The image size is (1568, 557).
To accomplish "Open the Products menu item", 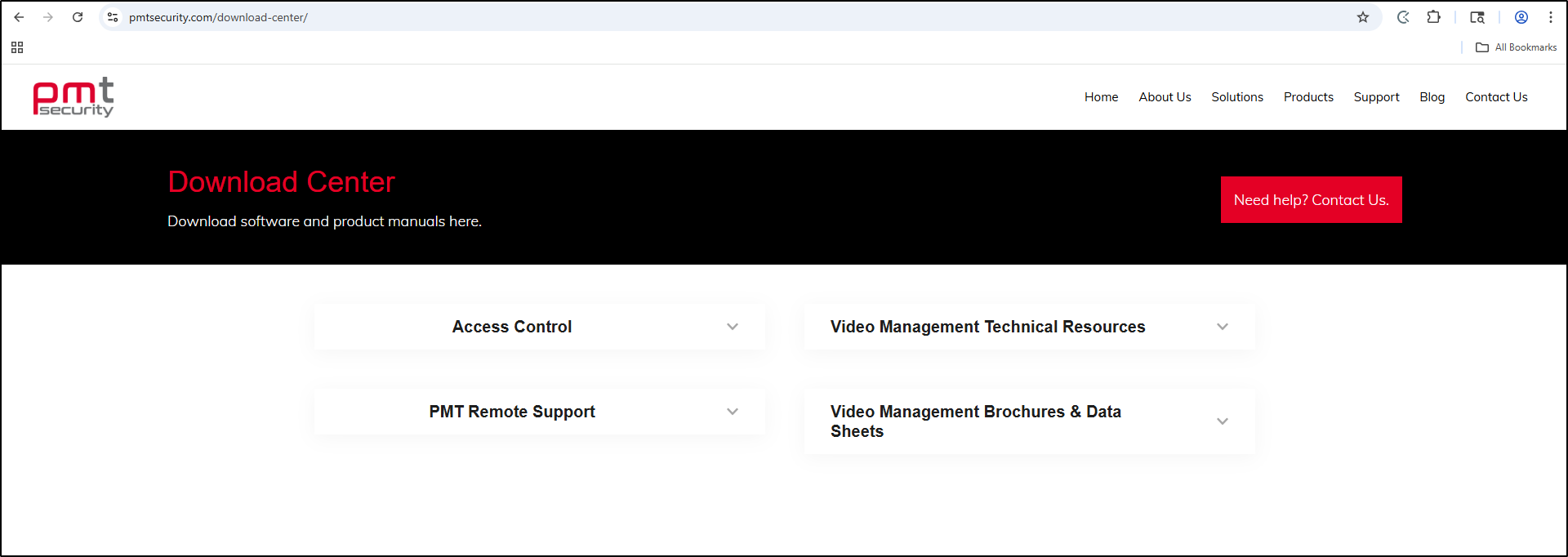I will 1308,97.
